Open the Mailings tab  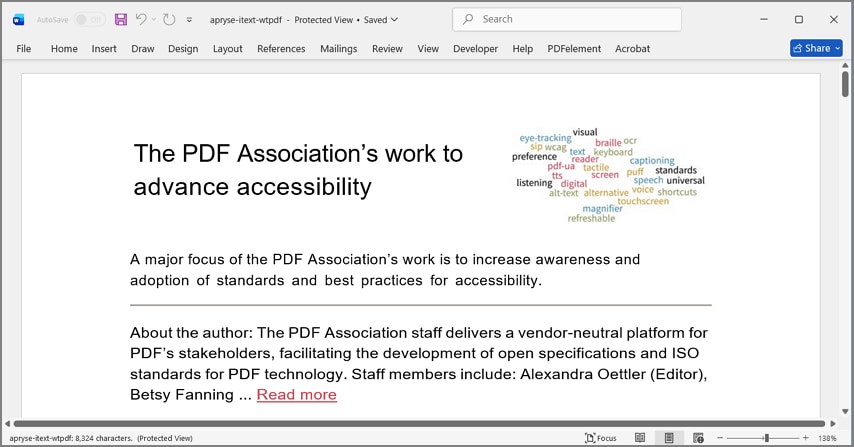click(339, 48)
